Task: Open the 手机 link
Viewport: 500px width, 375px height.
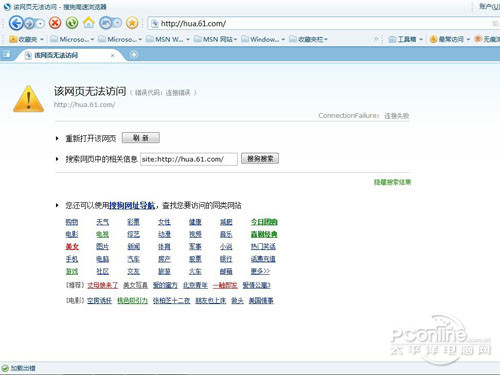Action: pos(72,259)
